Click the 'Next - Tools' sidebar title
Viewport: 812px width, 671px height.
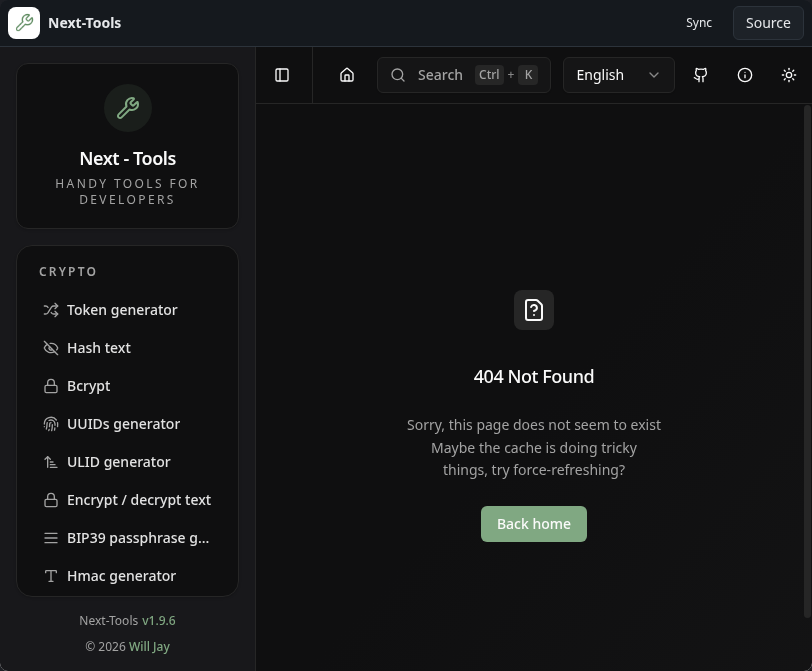click(x=127, y=158)
